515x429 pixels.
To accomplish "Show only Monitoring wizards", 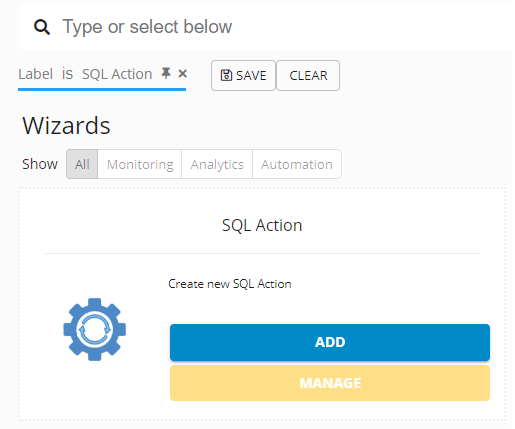I will click(x=140, y=164).
